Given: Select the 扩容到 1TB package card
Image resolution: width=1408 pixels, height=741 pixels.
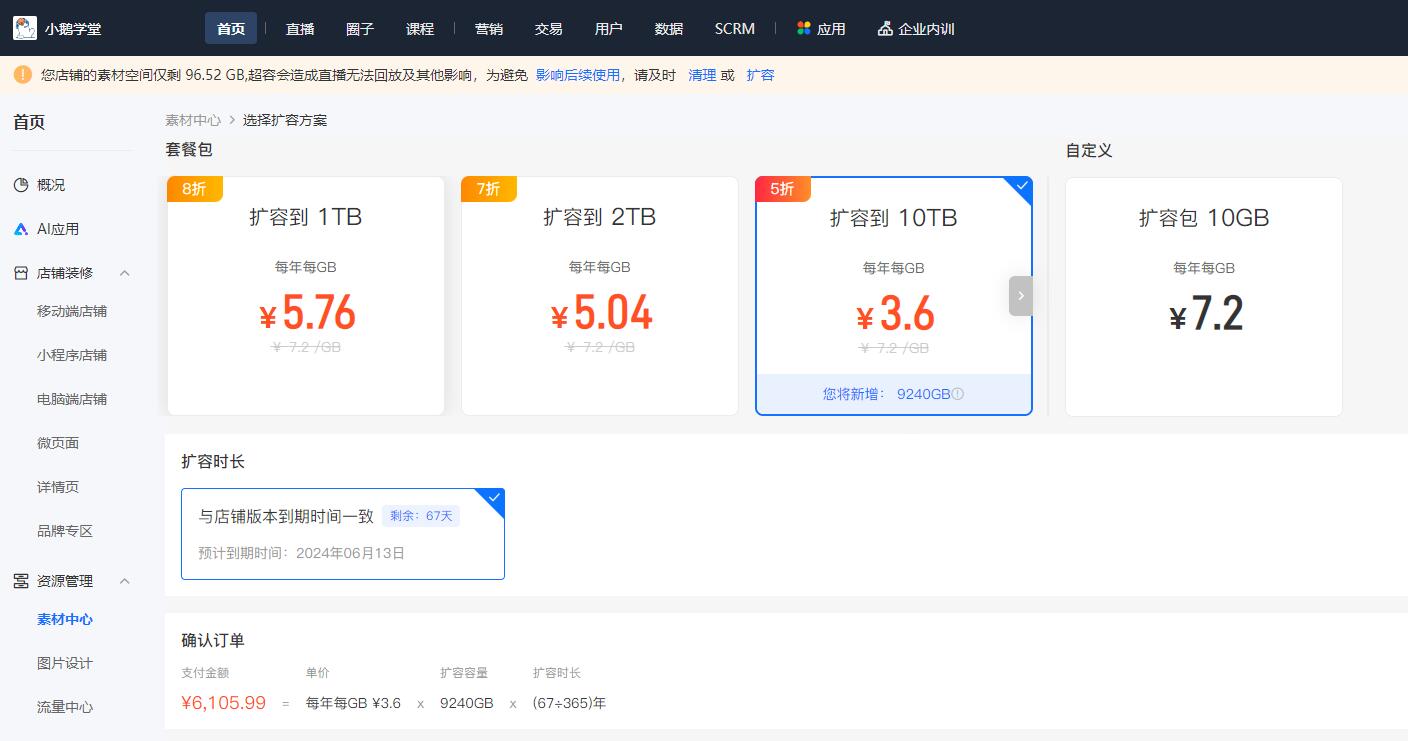Looking at the screenshot, I should (306, 296).
